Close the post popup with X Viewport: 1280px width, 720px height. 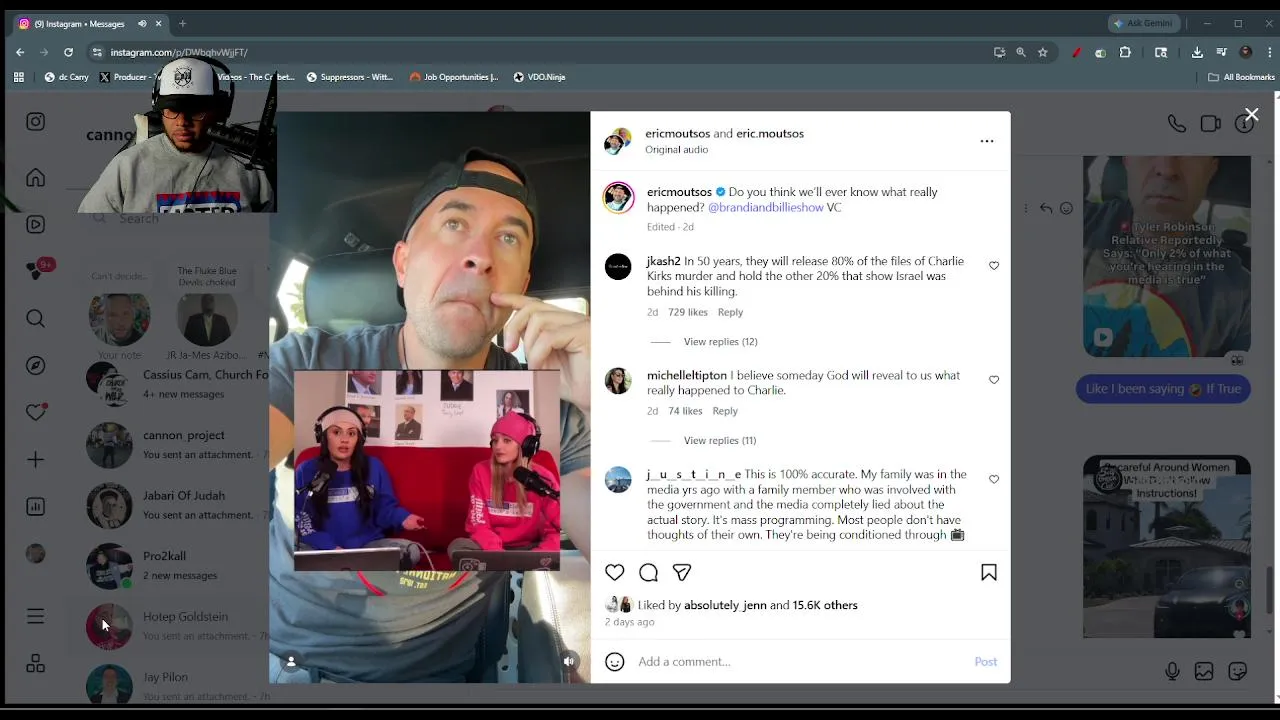pos(1251,115)
